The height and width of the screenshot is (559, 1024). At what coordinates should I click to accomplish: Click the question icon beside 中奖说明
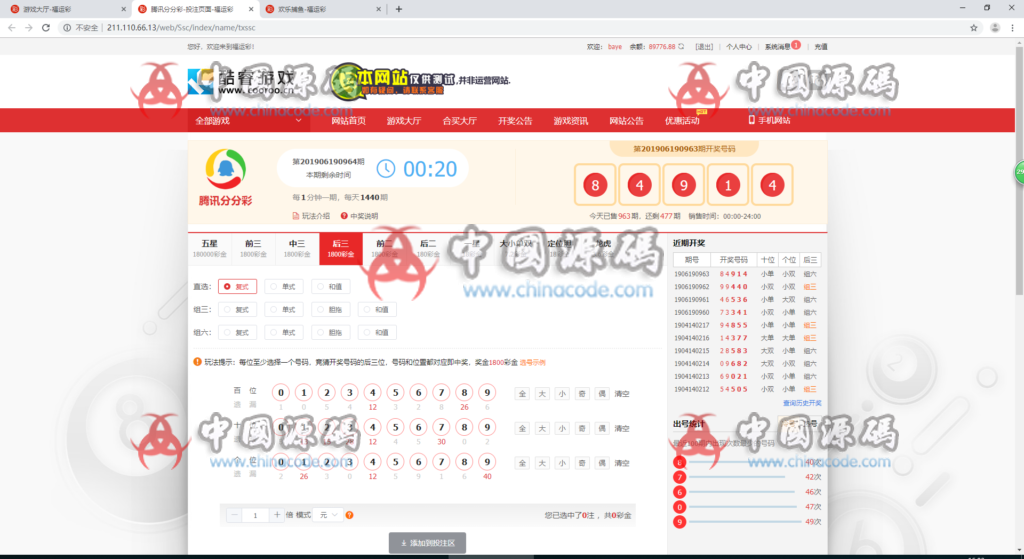344,216
